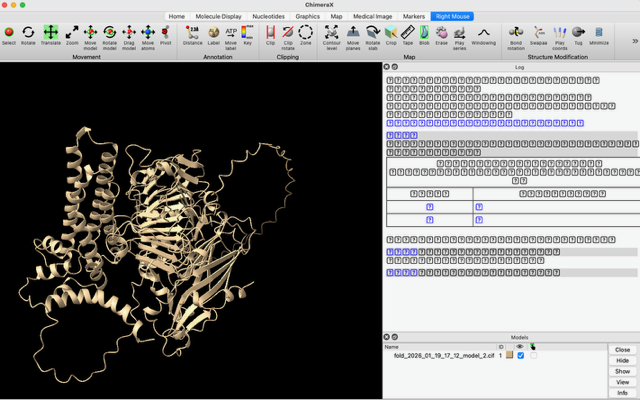This screenshot has width=640, height=400.
Task: Expand the toolbar overflow chevron
Action: click(x=633, y=40)
